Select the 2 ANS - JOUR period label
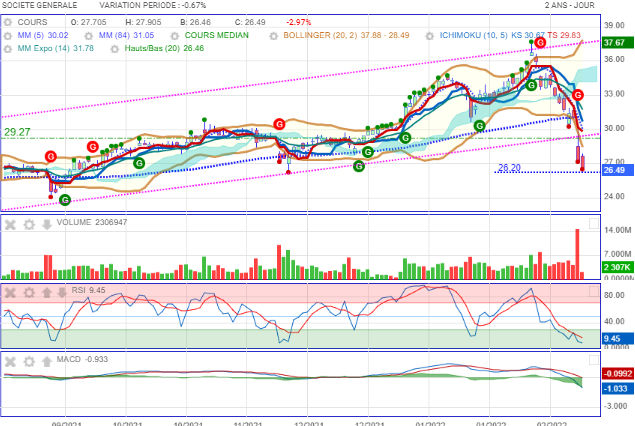635x426 pixels. click(x=569, y=5)
